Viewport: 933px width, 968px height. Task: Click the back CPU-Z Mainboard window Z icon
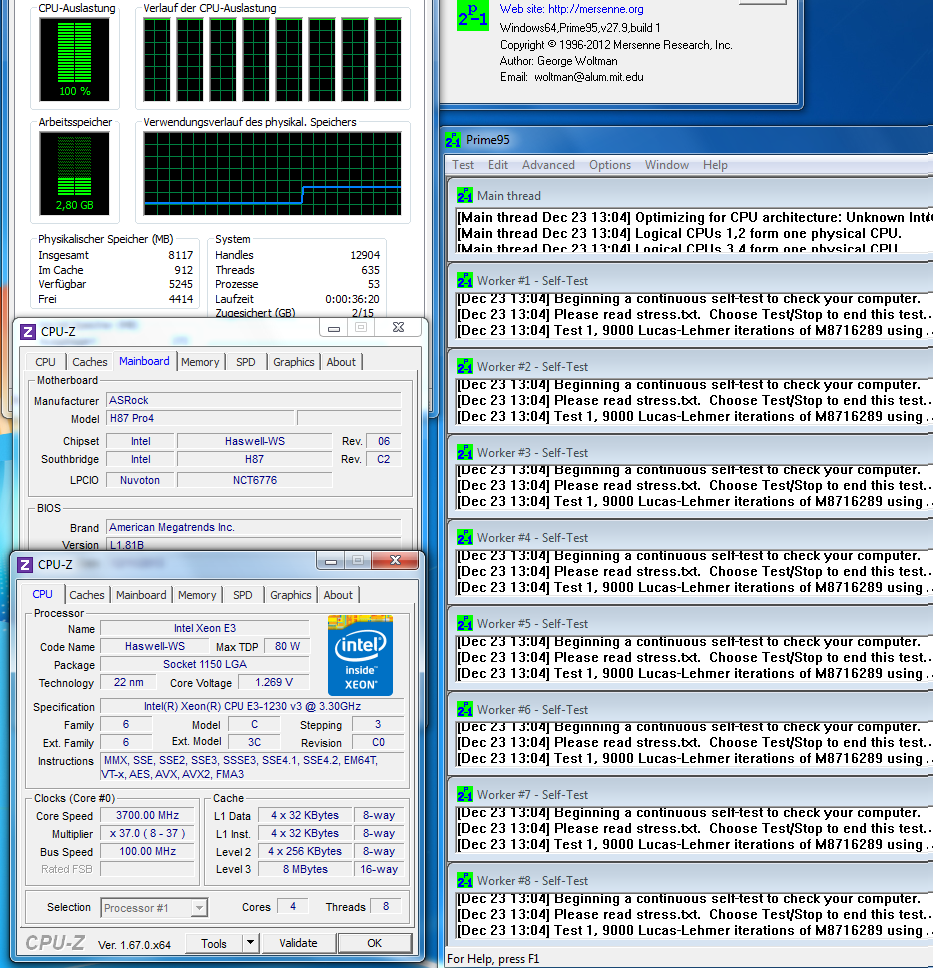pos(28,332)
